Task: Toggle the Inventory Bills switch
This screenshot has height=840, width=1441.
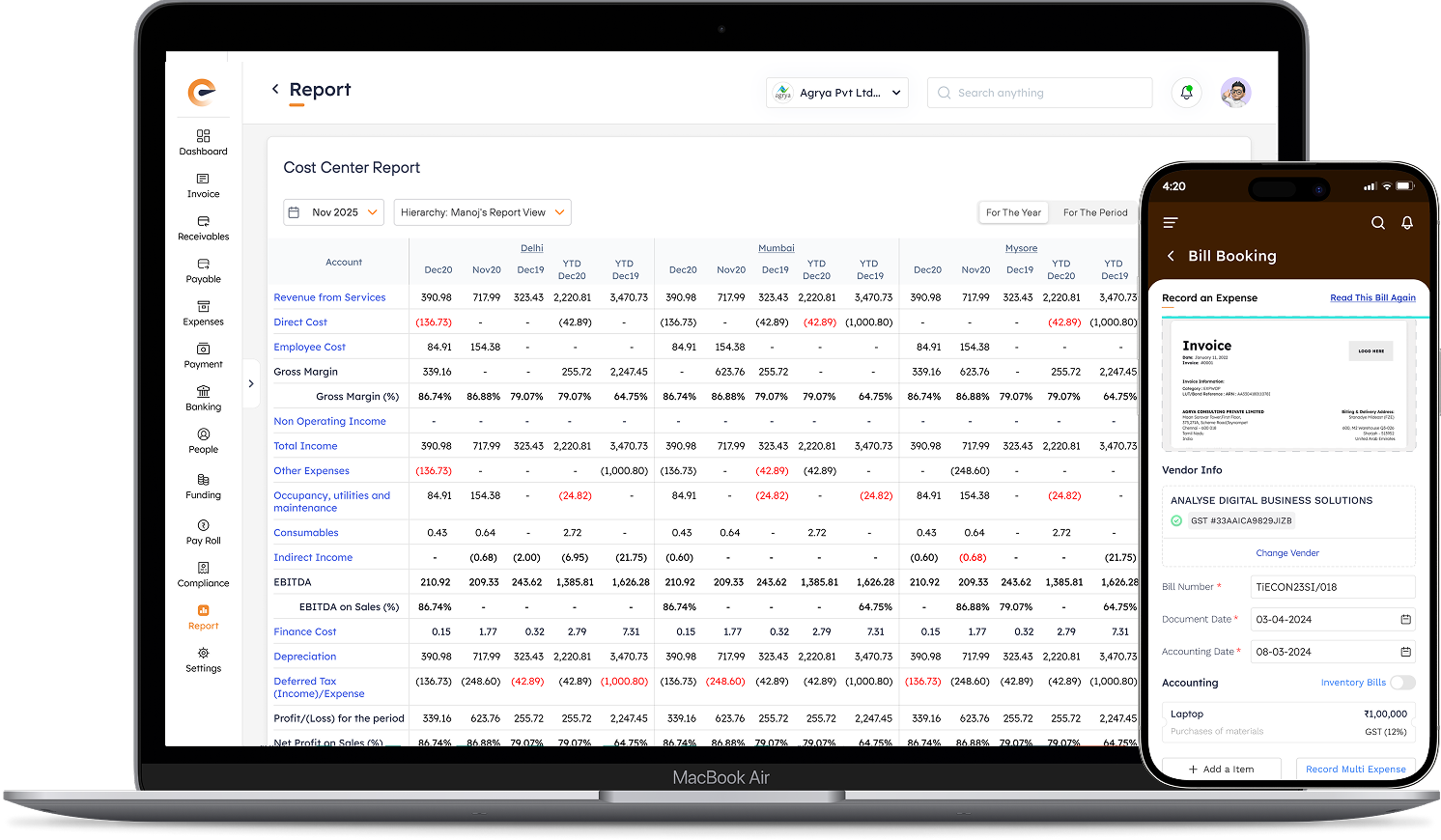Action: 1402,683
